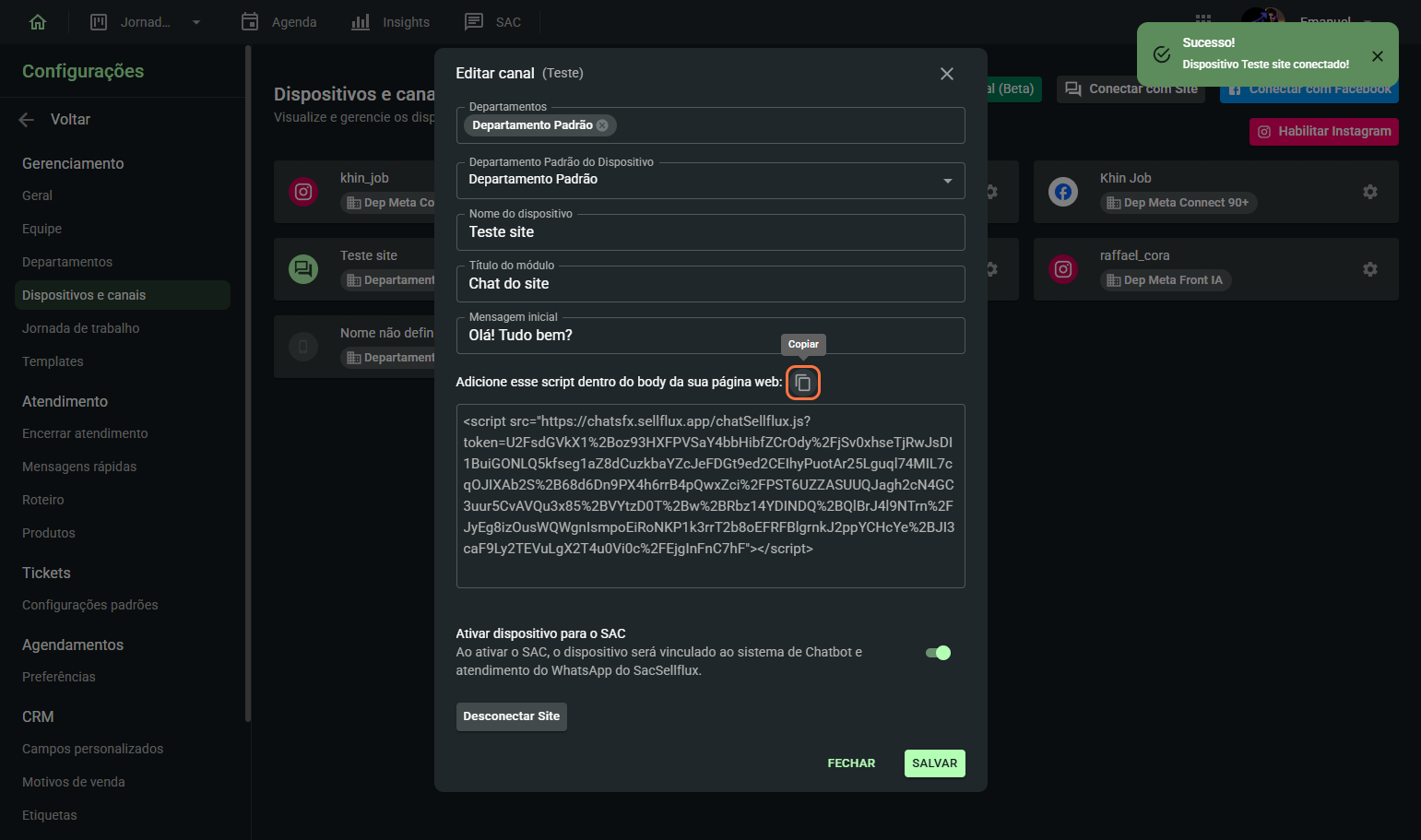
Task: Open settings gear for raffael_cora device
Action: click(1370, 269)
